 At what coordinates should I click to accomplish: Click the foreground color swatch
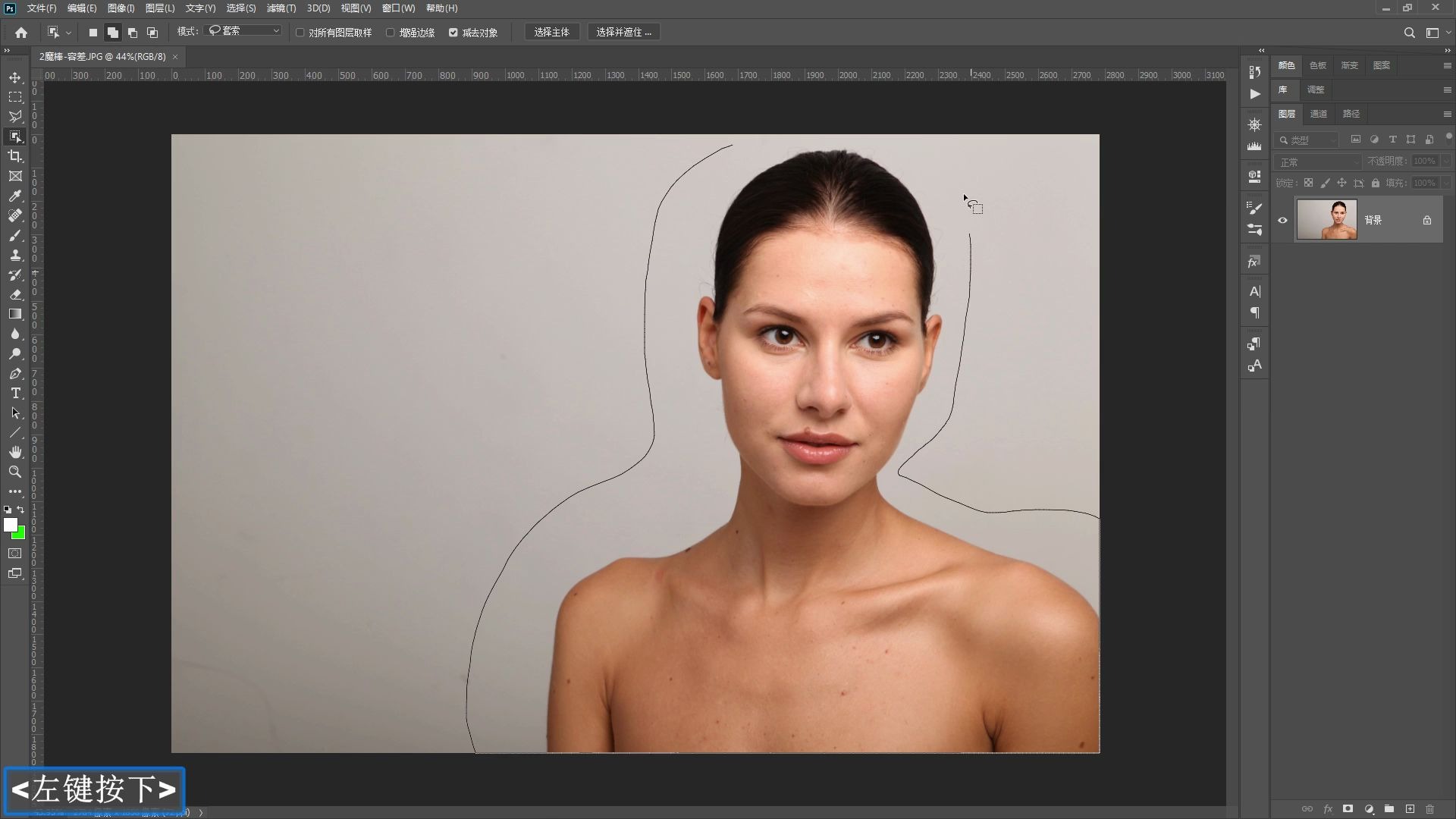[10, 525]
